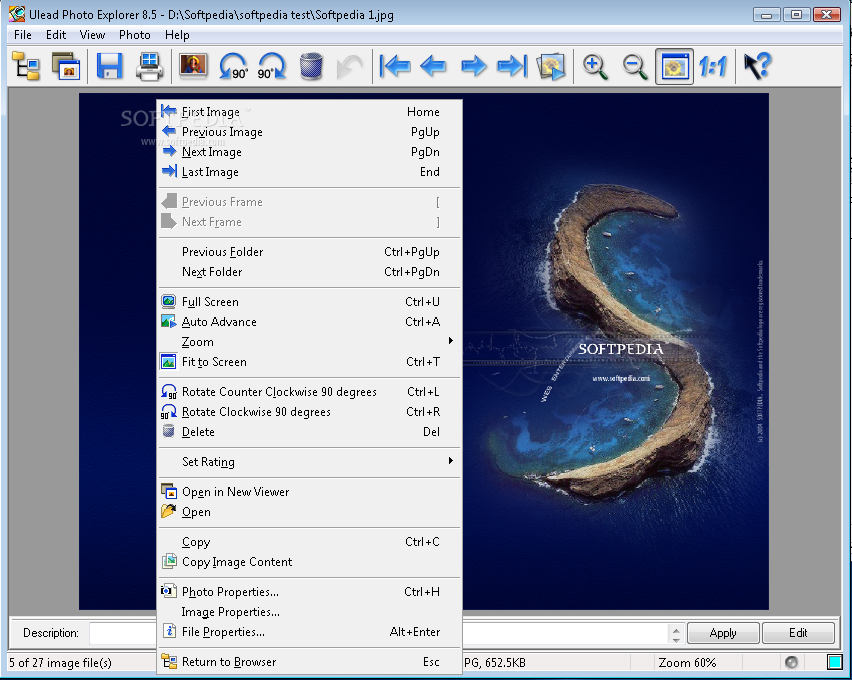The height and width of the screenshot is (680, 852).
Task: Open the Help menu
Action: tap(177, 35)
